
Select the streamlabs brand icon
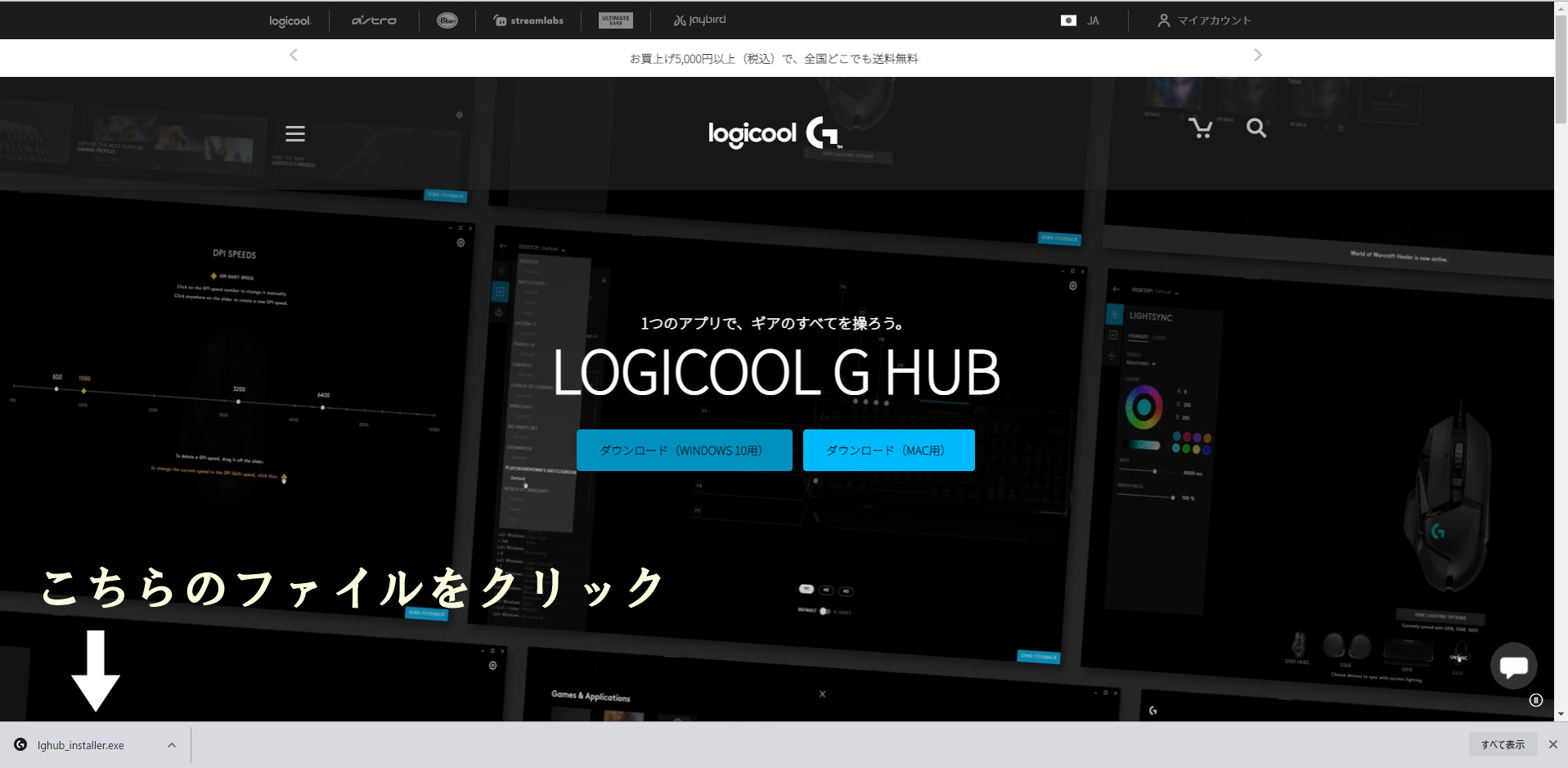[528, 20]
